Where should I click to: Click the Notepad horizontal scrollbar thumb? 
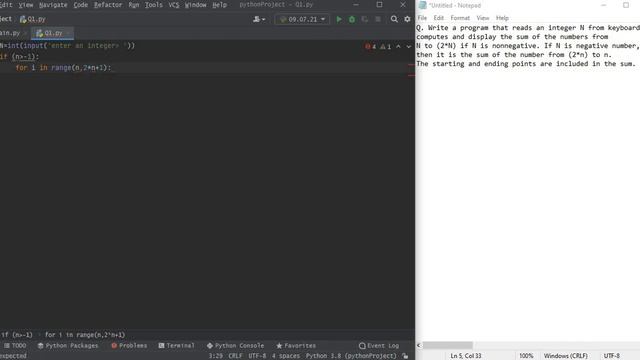click(x=448, y=345)
